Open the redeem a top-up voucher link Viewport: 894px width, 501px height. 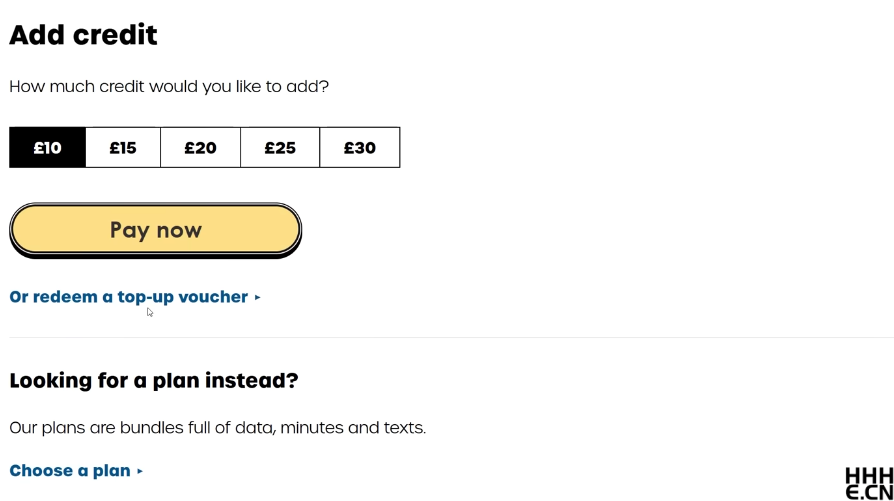click(128, 297)
